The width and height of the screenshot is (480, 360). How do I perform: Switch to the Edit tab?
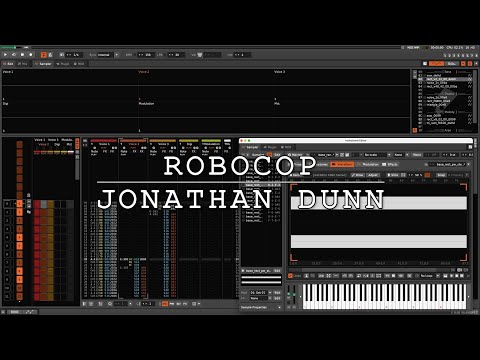click(x=8, y=64)
